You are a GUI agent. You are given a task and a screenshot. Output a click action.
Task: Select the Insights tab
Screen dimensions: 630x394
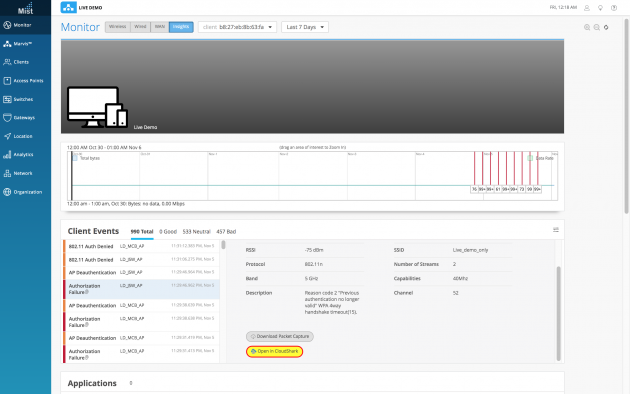coord(181,27)
